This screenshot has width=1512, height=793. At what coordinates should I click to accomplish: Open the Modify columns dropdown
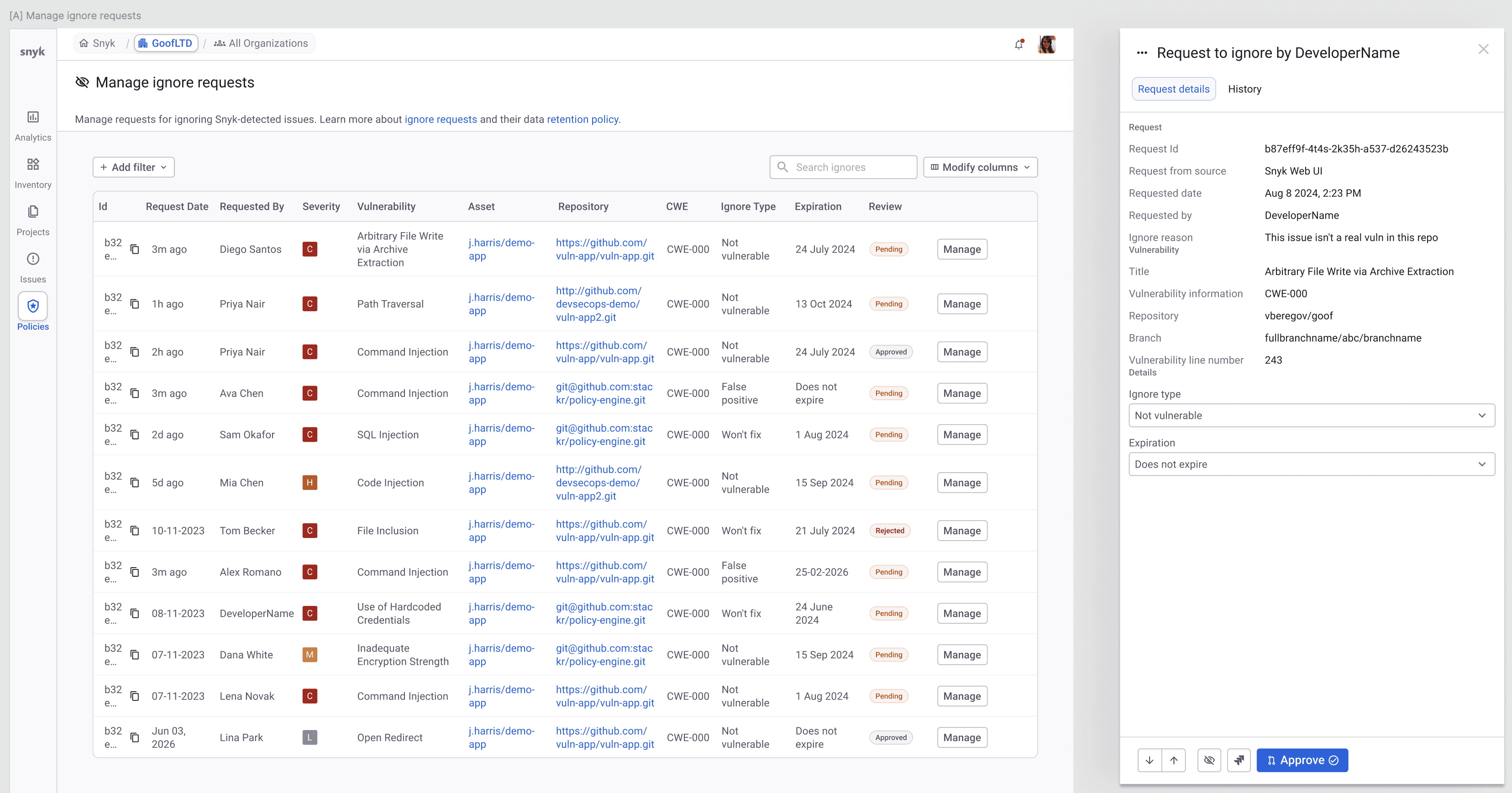pyautogui.click(x=980, y=167)
